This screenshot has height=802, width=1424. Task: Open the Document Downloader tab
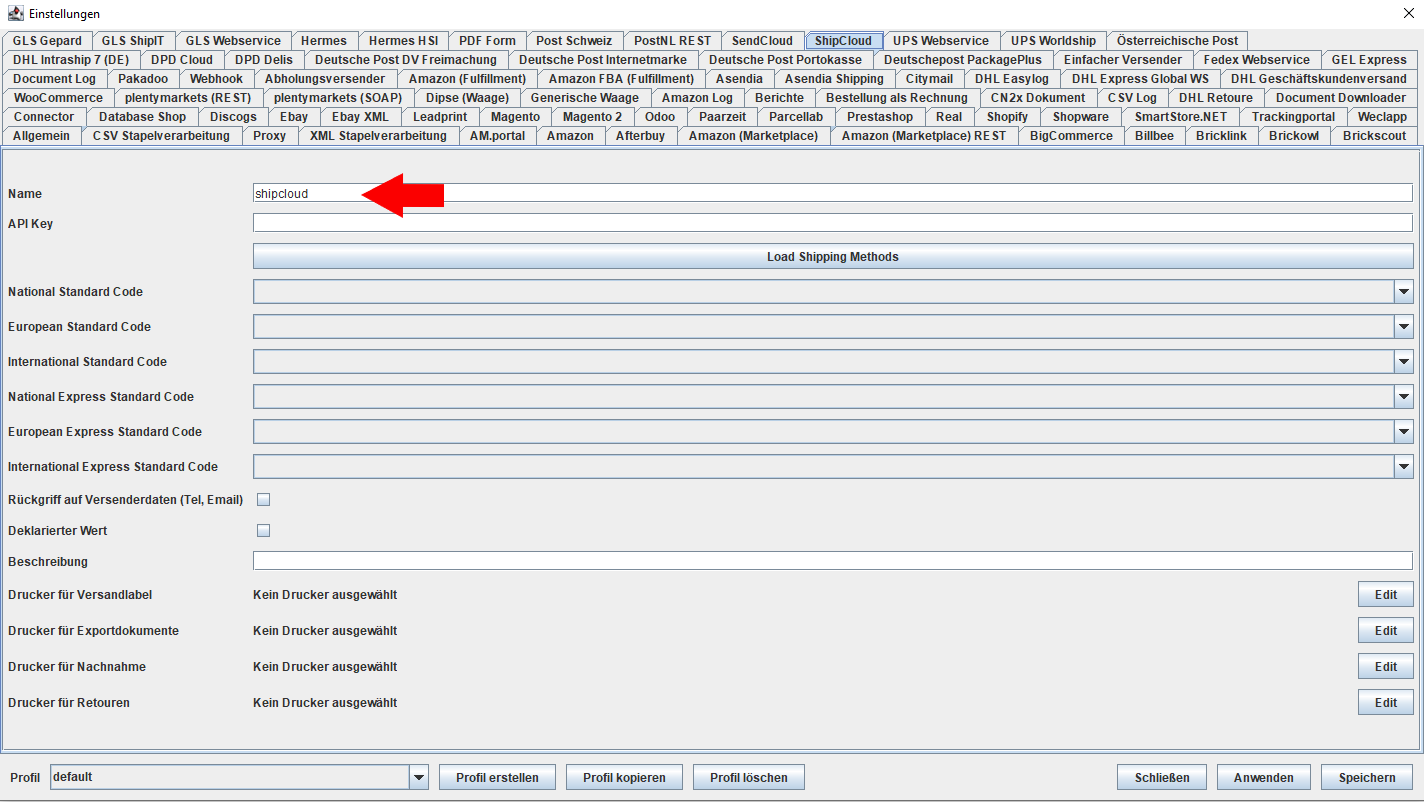click(1340, 98)
